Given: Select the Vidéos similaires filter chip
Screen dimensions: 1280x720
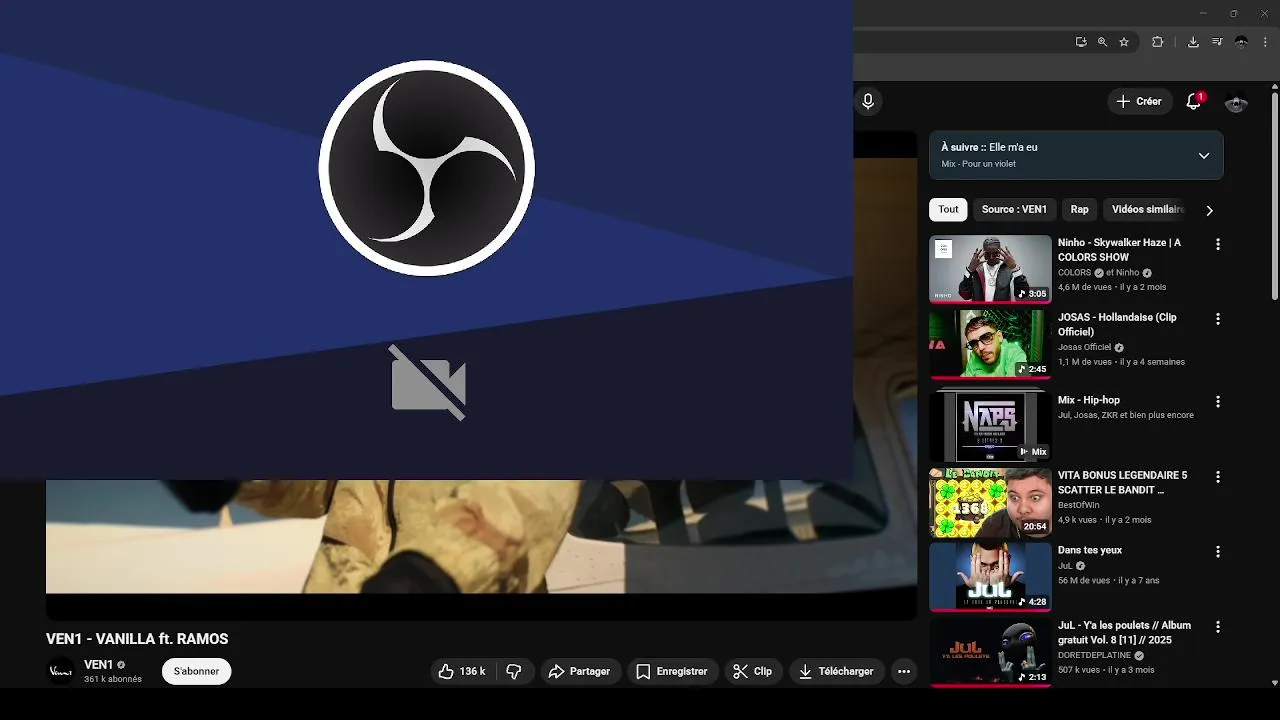Looking at the screenshot, I should click(x=1148, y=210).
